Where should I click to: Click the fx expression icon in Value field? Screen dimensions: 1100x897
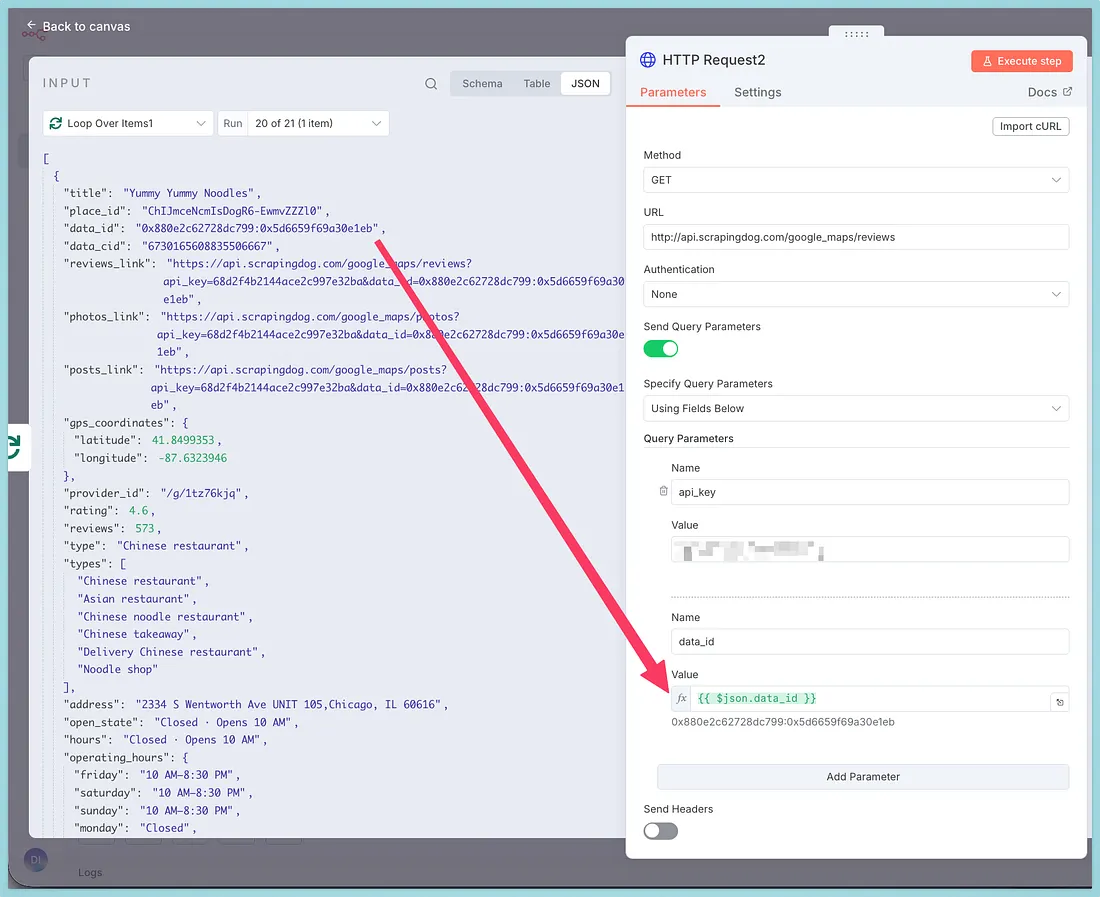coord(682,698)
